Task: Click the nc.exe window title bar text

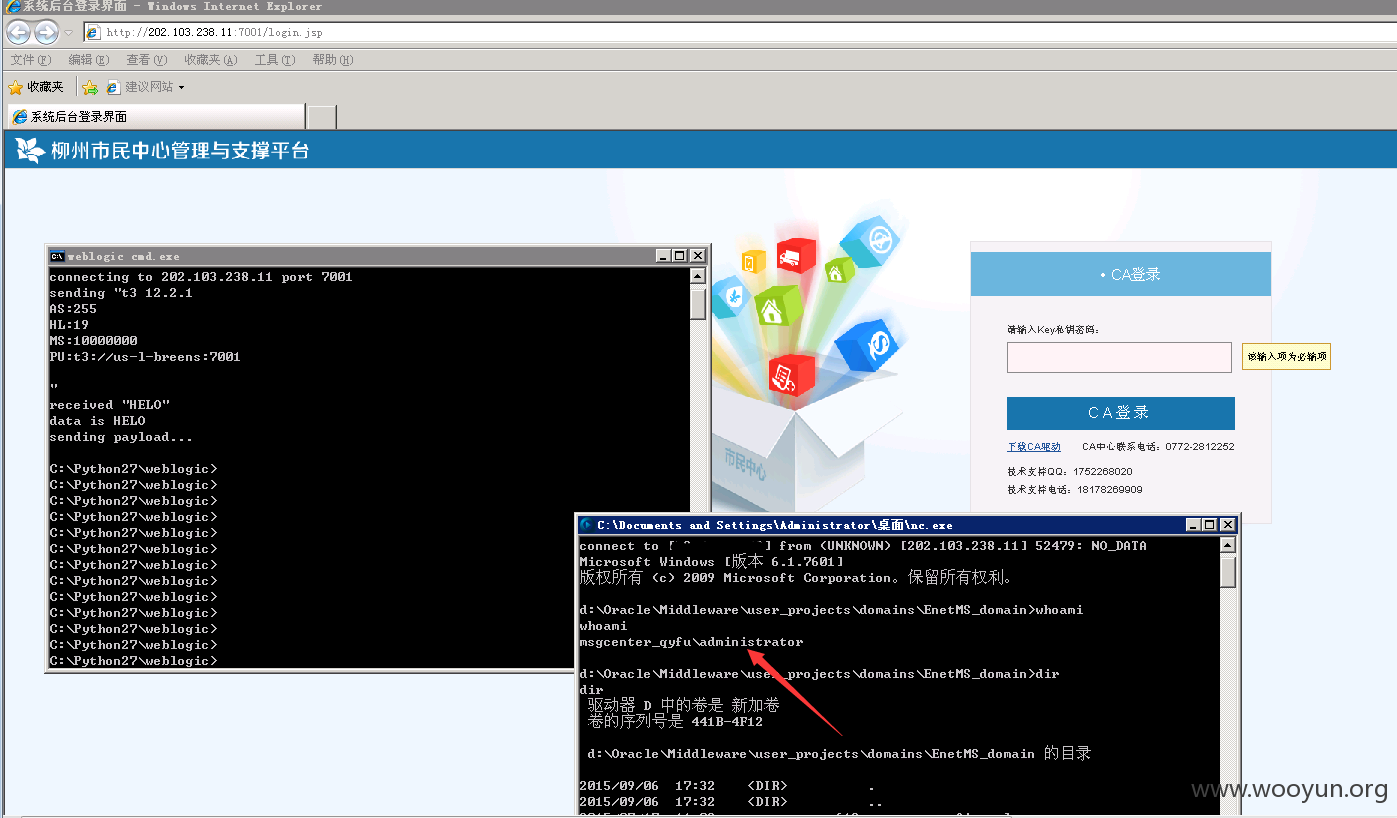Action: click(775, 524)
